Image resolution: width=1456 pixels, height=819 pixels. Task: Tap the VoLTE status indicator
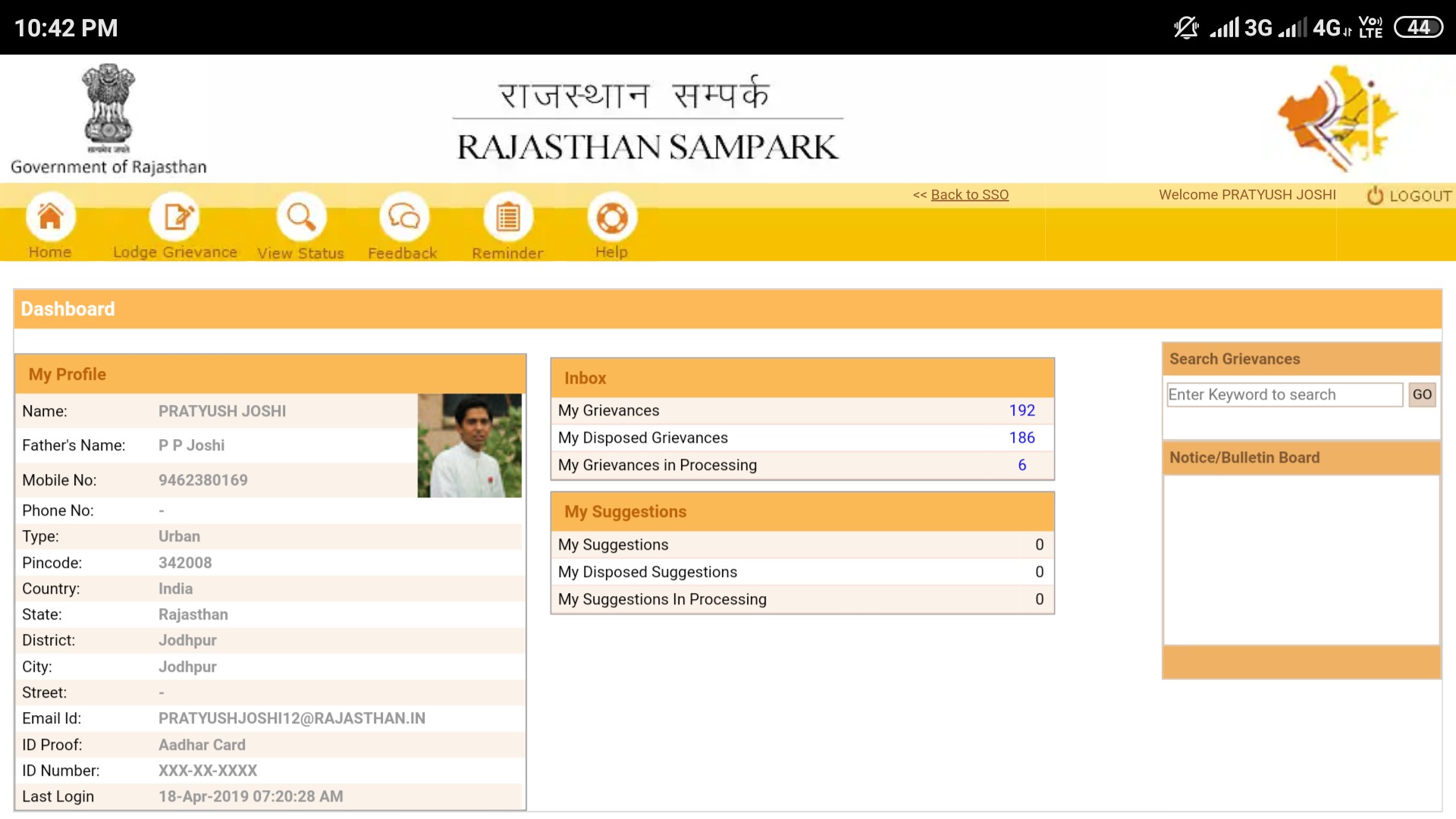[x=1370, y=28]
